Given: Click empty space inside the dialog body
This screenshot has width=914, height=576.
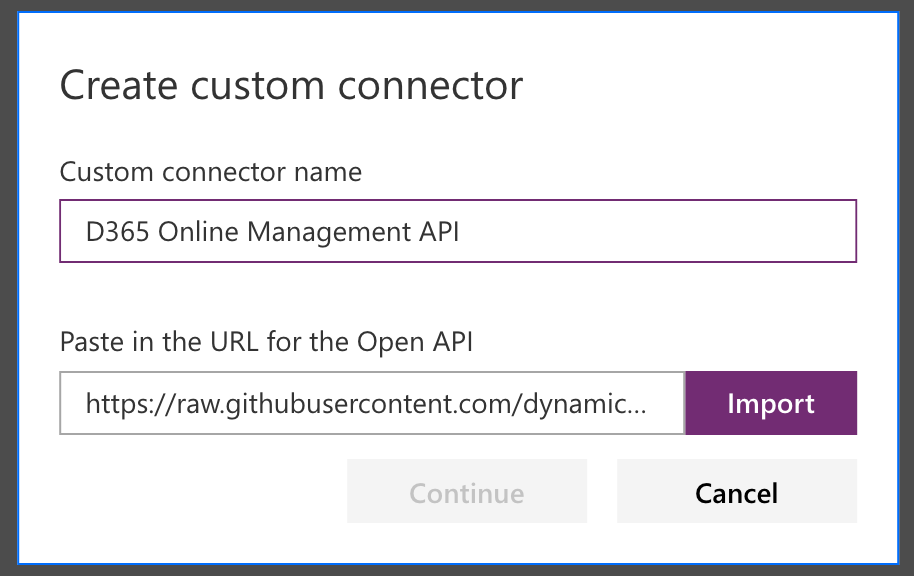Looking at the screenshot, I should [x=458, y=300].
